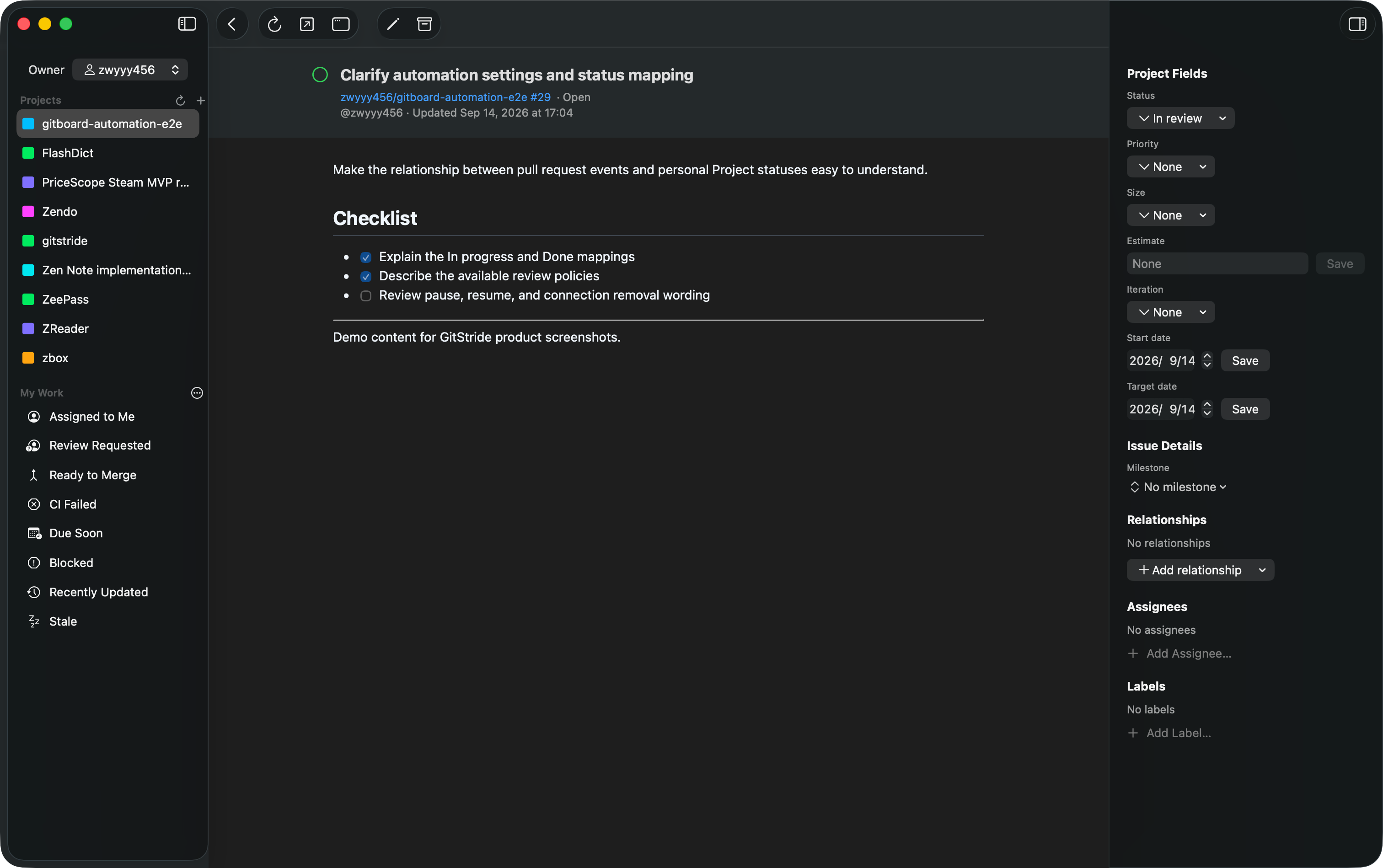Click Add Assignee…
1383x868 pixels.
coord(1180,654)
